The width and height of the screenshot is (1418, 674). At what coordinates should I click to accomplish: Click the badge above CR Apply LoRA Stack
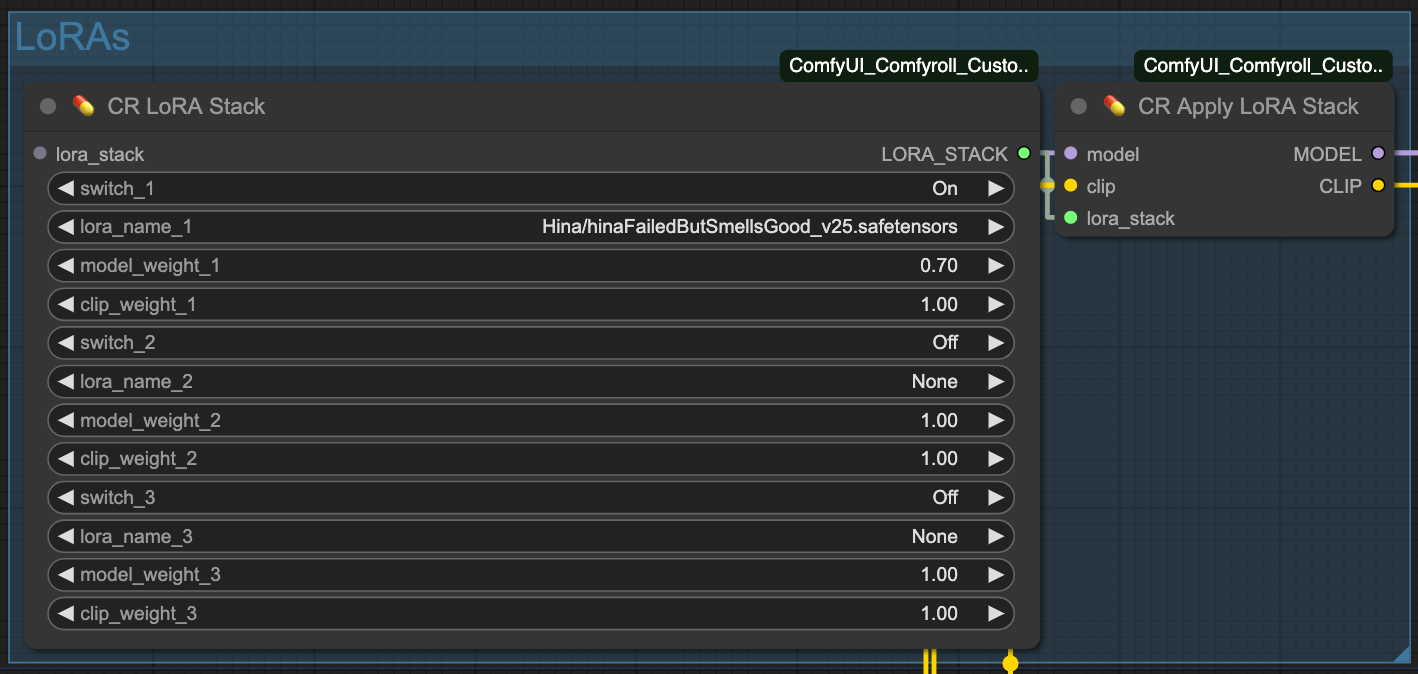tap(1263, 65)
